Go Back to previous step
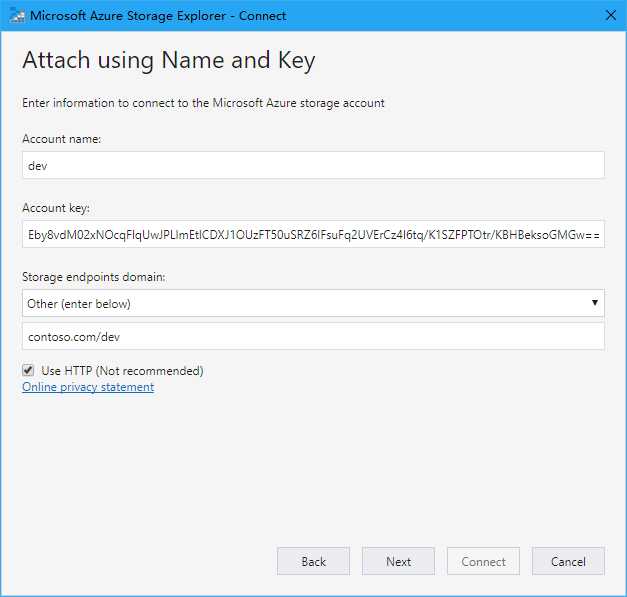 click(x=313, y=561)
